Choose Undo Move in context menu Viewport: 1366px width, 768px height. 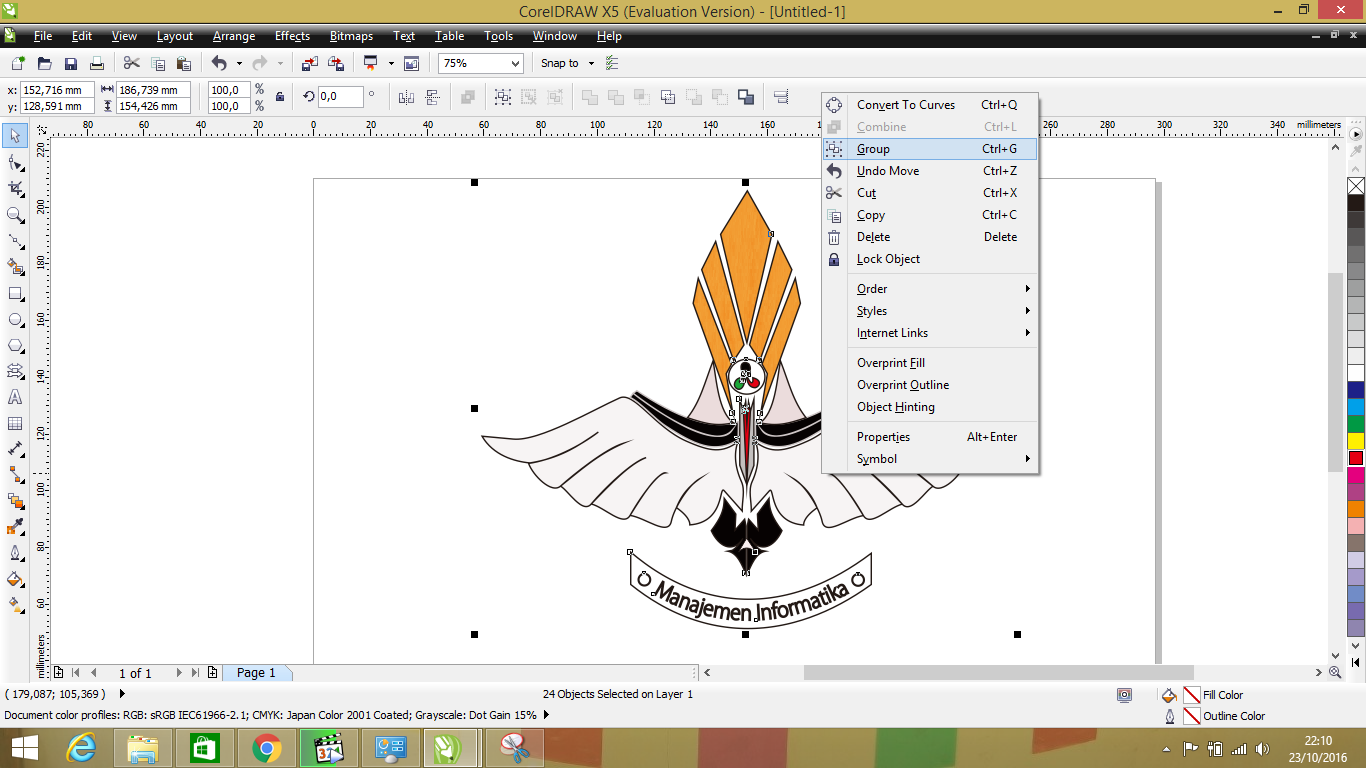[930, 171]
